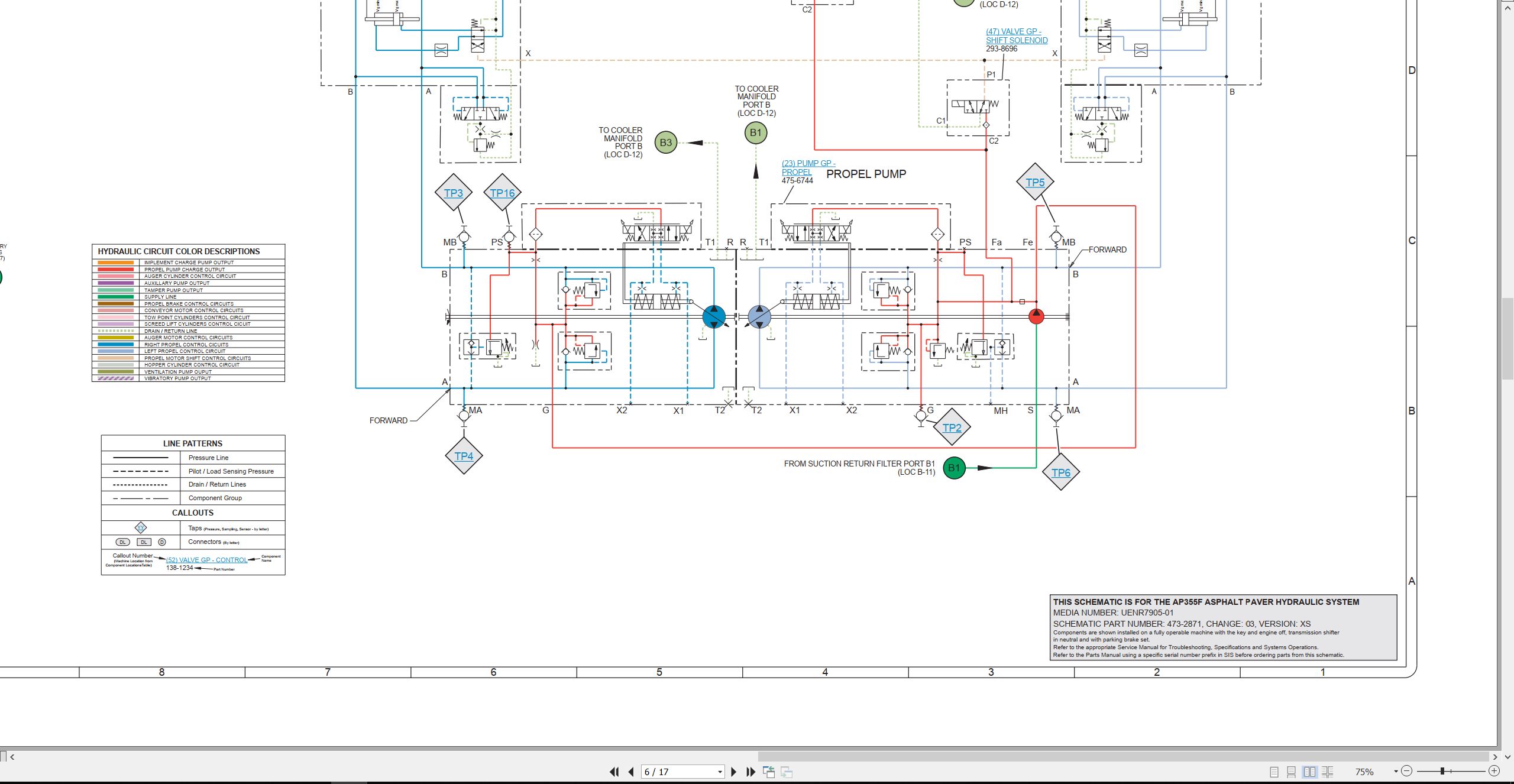This screenshot has height=784, width=1514.
Task: Open the TP4 test port link
Action: click(464, 456)
